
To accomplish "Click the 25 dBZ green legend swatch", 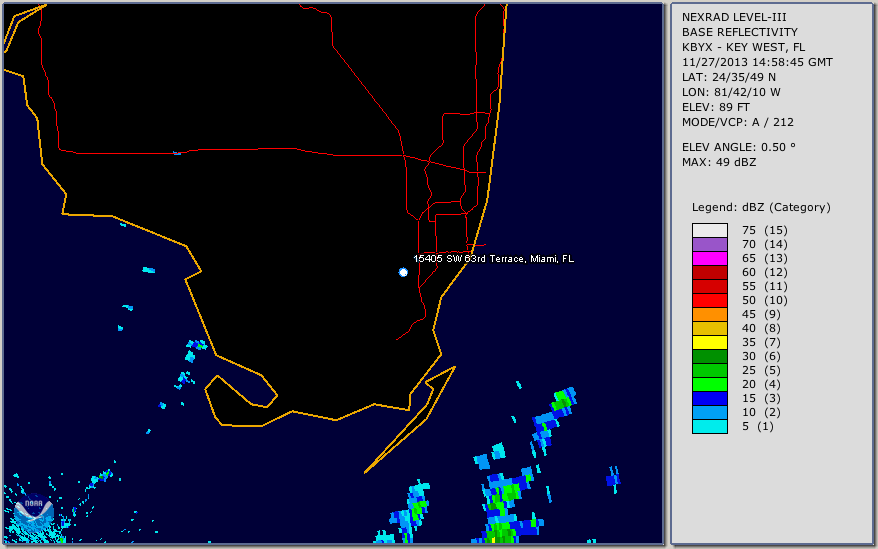I will [x=709, y=370].
